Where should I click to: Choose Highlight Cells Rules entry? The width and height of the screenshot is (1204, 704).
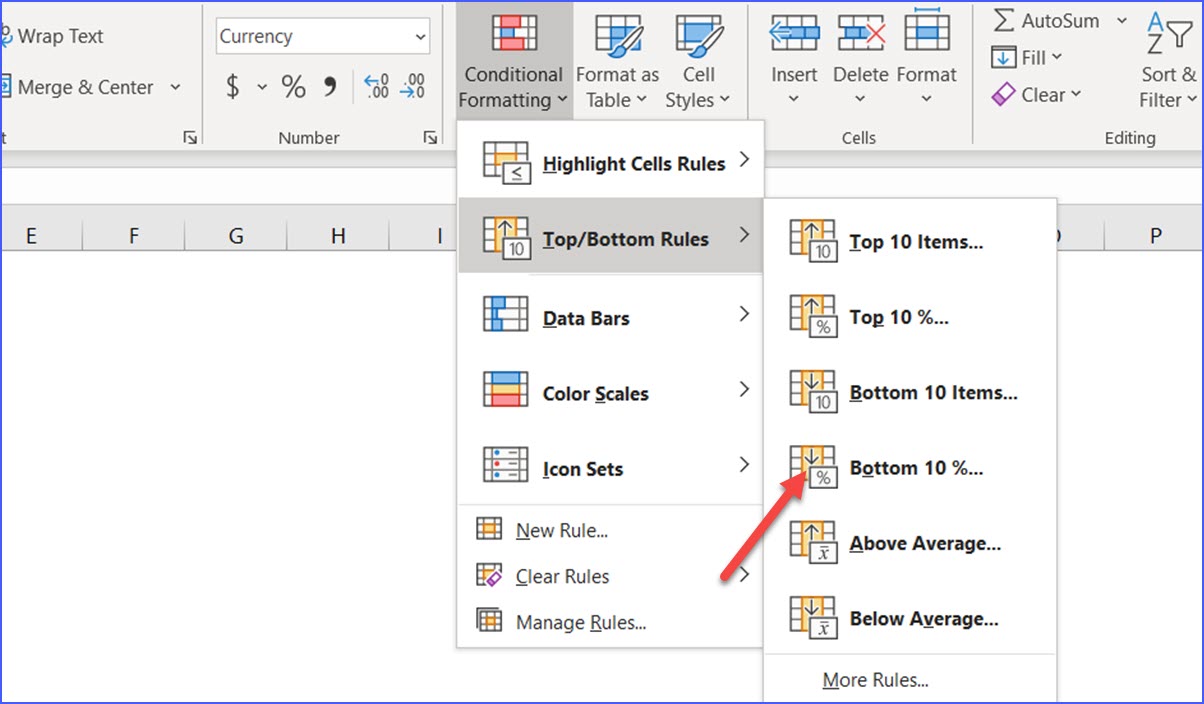[634, 163]
